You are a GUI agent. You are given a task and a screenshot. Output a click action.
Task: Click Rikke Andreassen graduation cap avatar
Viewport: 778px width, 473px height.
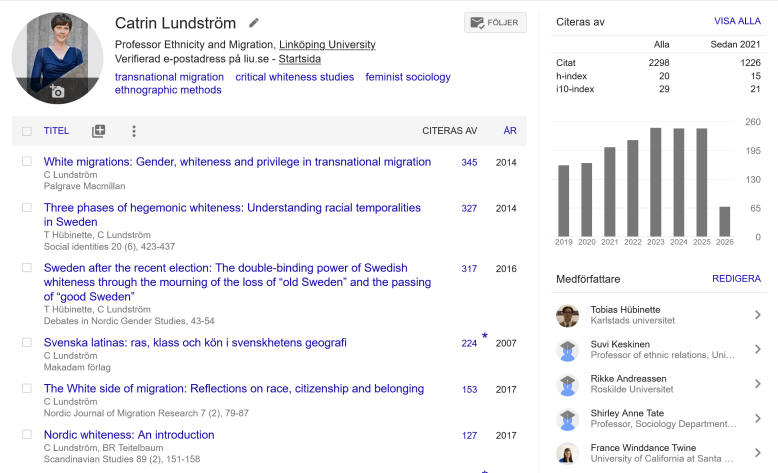(568, 384)
